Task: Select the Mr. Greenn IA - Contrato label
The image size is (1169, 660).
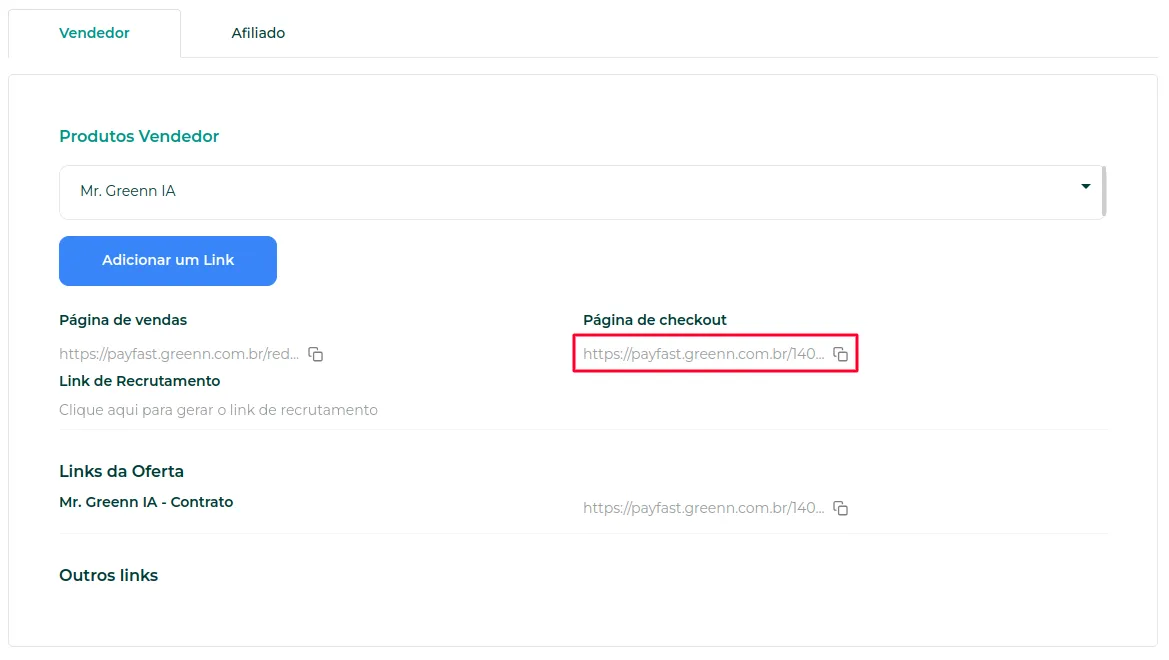Action: coord(146,503)
